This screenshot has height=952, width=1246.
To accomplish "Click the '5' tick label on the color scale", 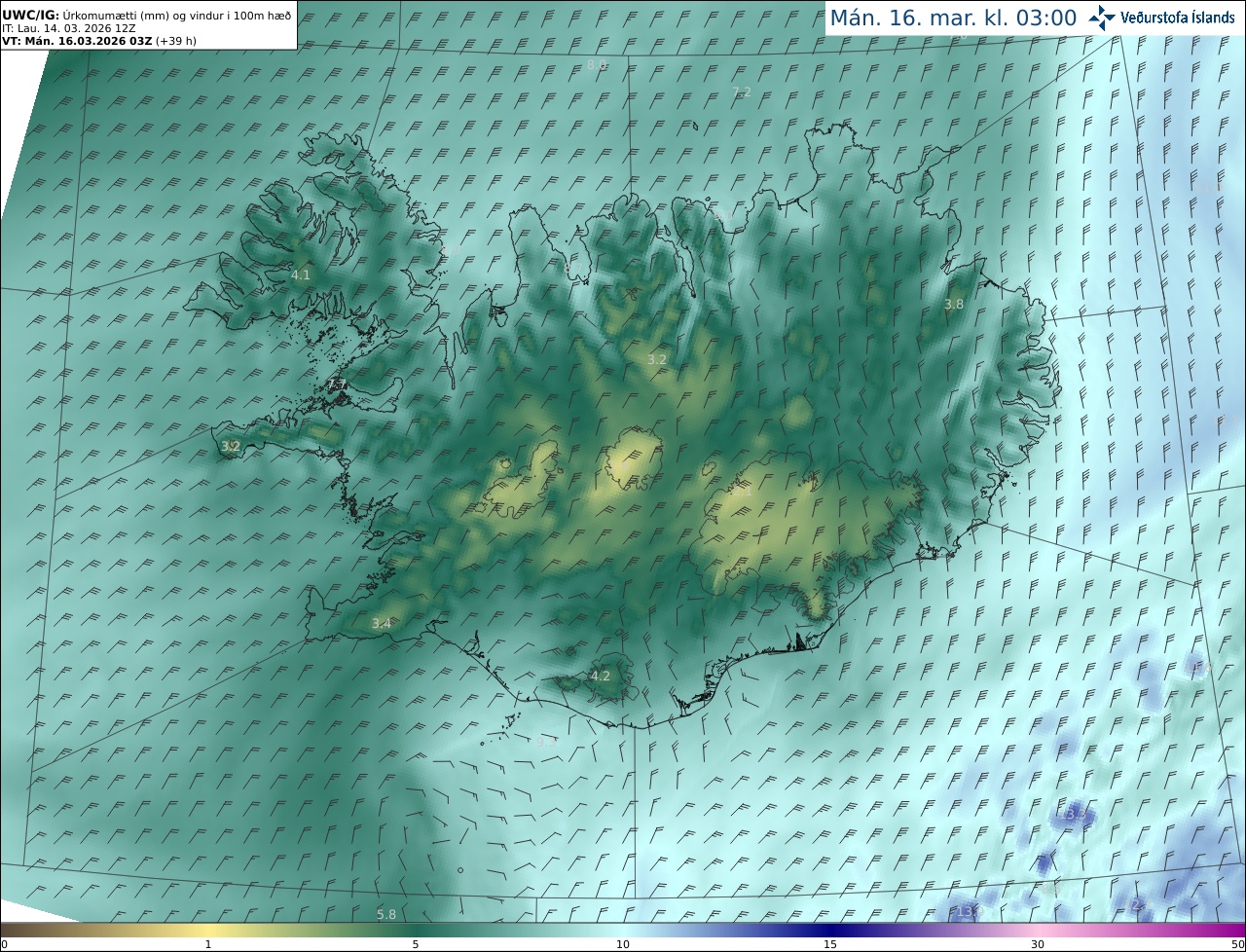I will pos(416,944).
